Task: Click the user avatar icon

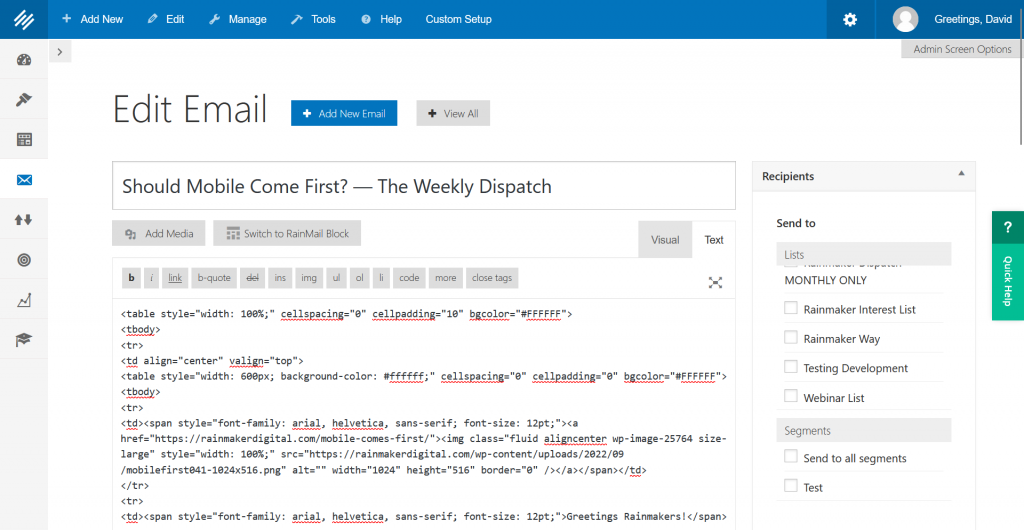Action: (905, 20)
